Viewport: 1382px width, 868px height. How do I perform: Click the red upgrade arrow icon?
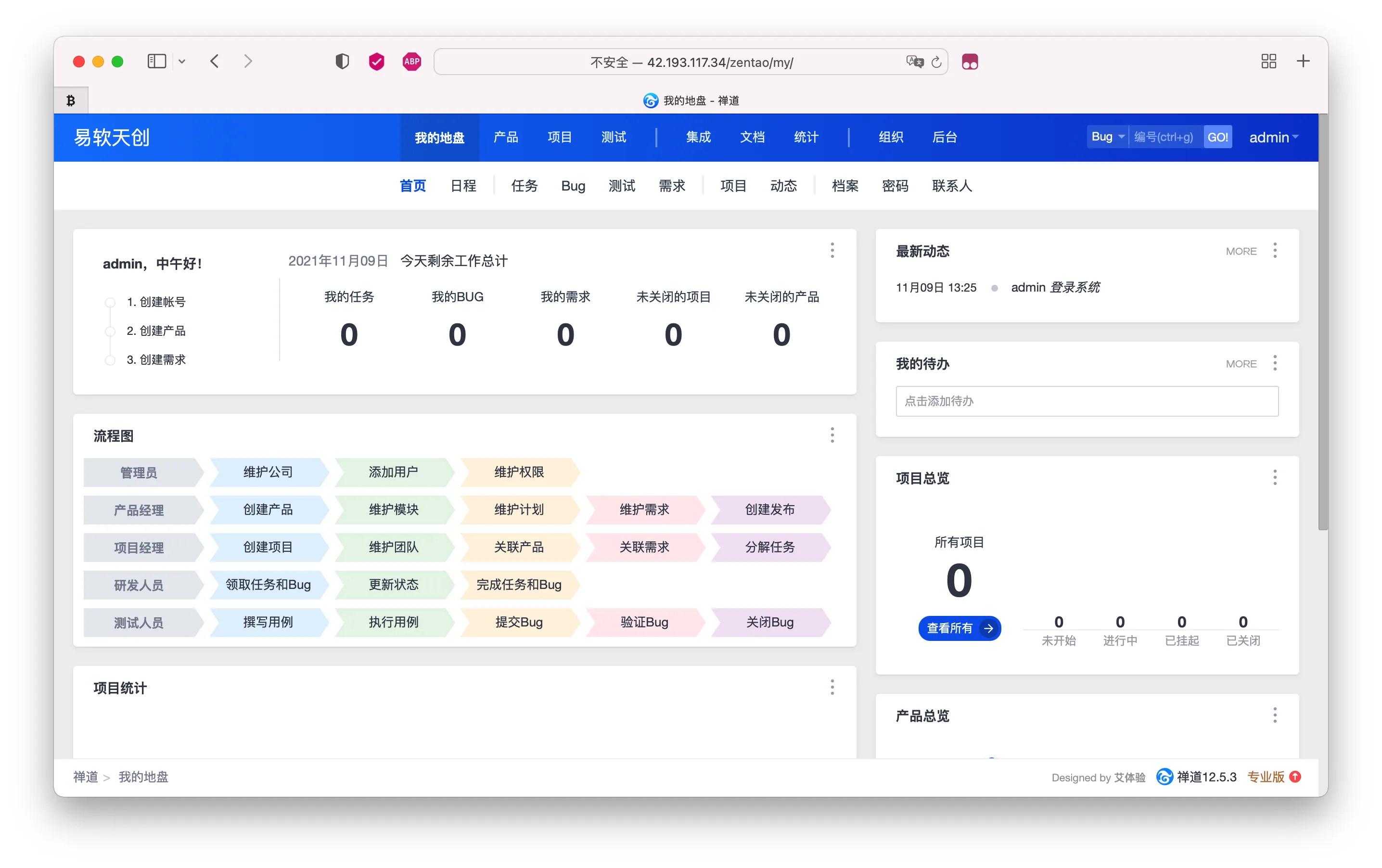(x=1295, y=777)
